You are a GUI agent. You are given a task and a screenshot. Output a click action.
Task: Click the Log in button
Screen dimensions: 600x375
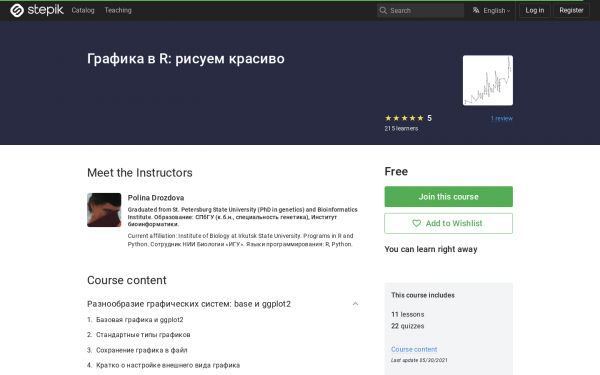(535, 10)
